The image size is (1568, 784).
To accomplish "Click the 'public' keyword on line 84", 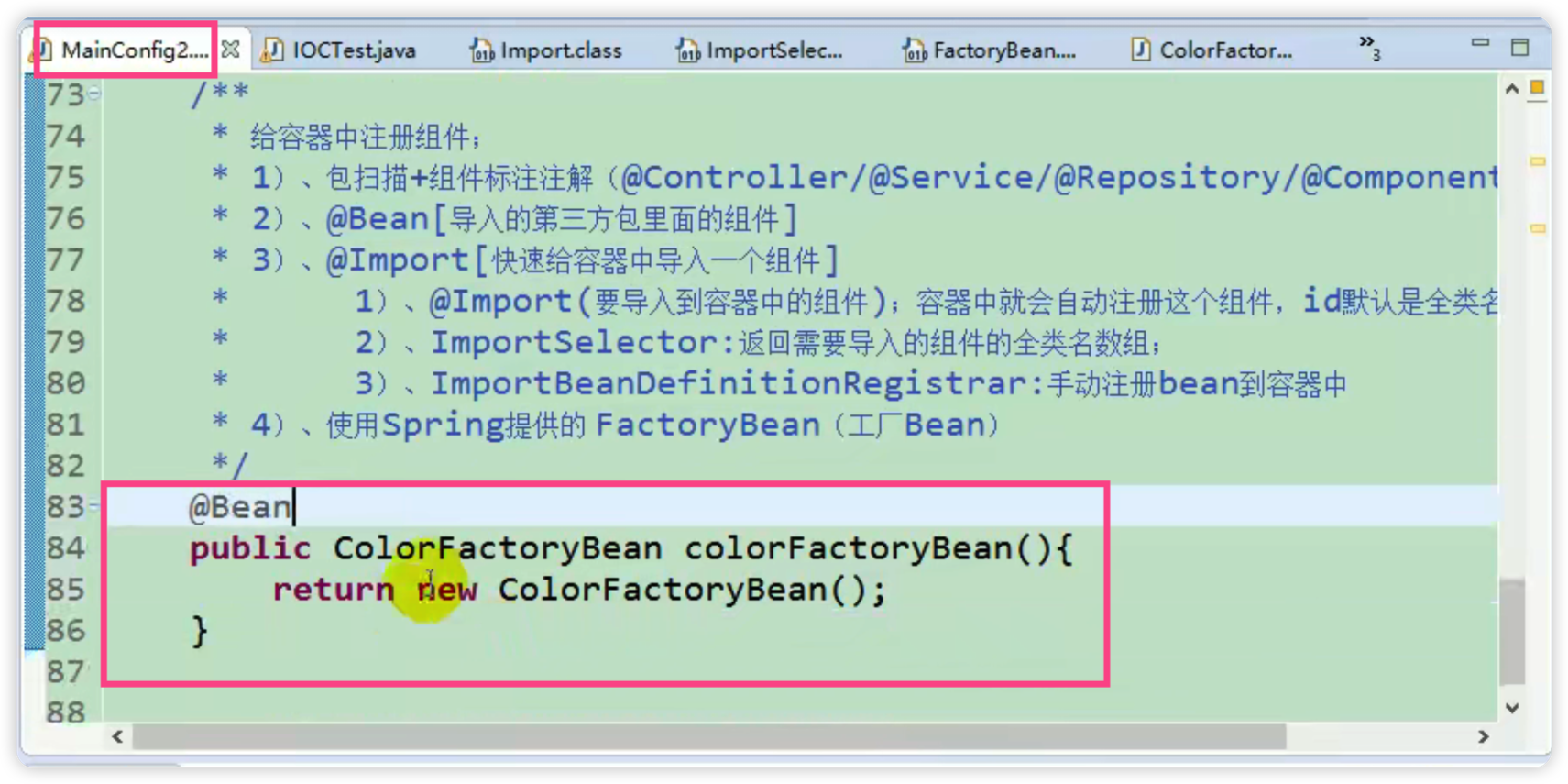I will point(250,548).
